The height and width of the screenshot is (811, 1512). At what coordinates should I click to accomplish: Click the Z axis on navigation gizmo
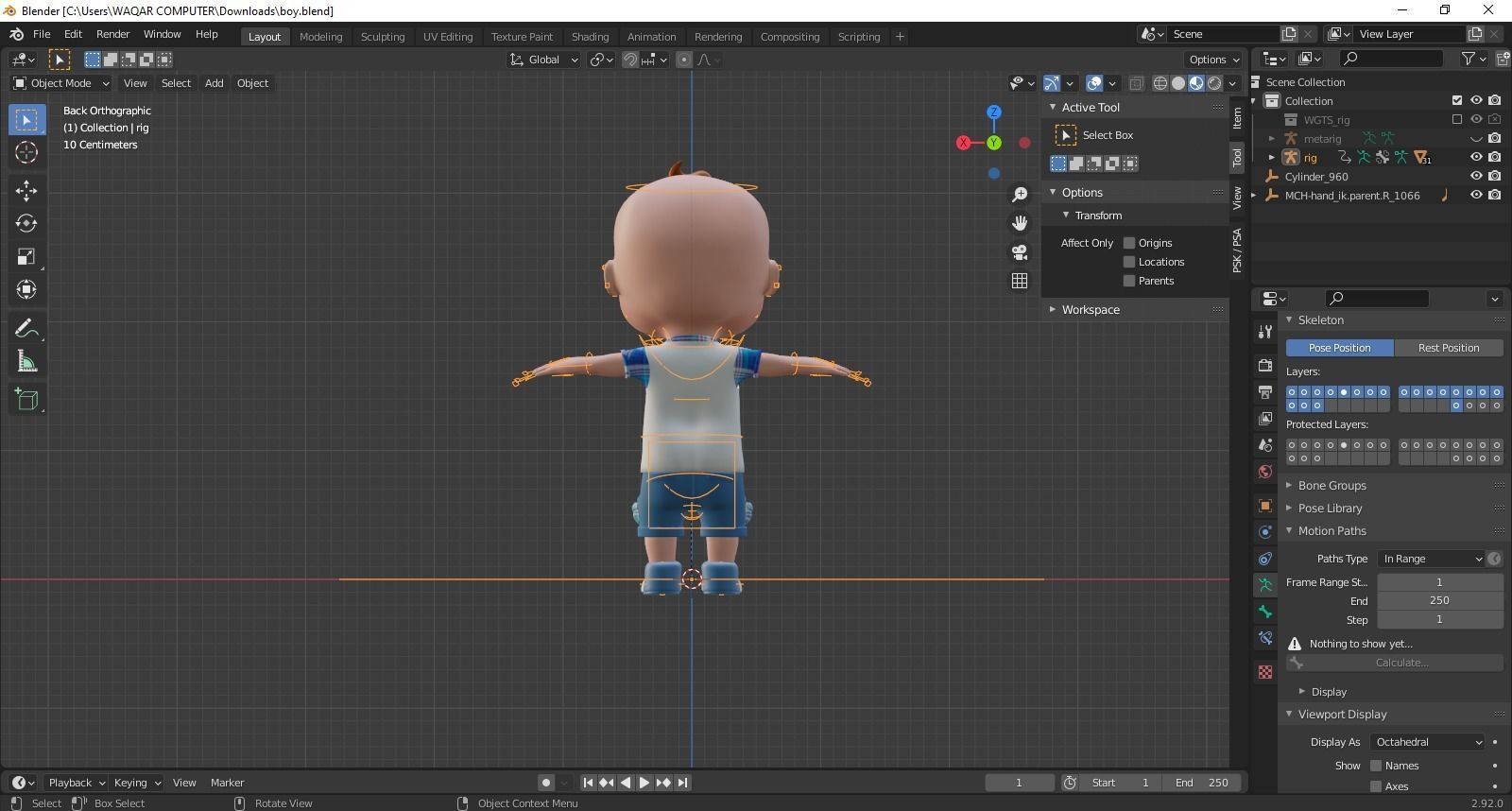tap(993, 112)
